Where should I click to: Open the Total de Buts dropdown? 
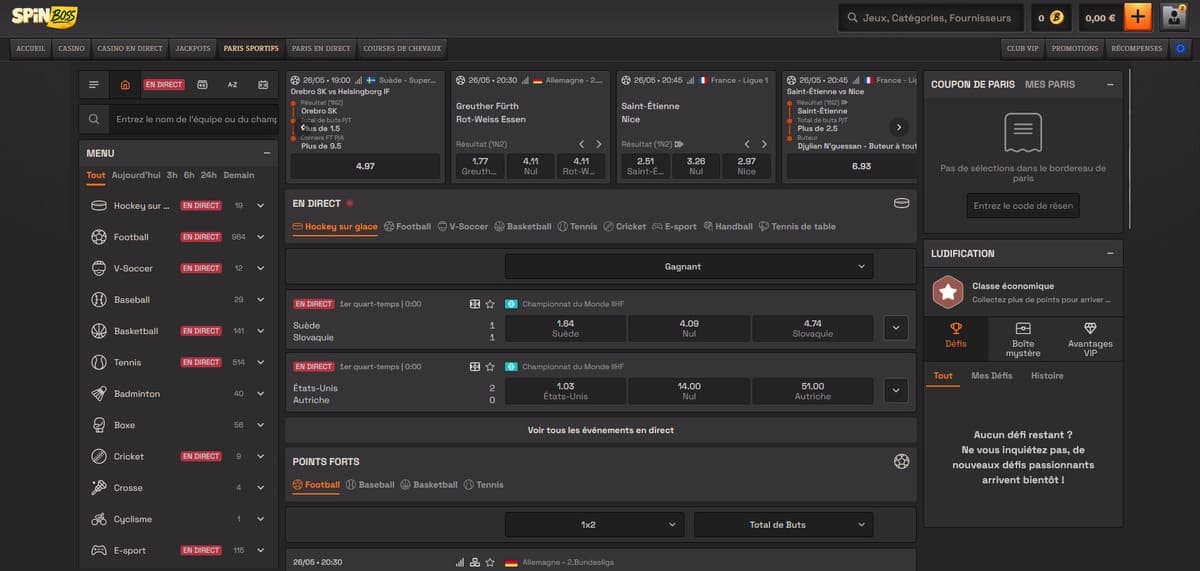pos(783,524)
